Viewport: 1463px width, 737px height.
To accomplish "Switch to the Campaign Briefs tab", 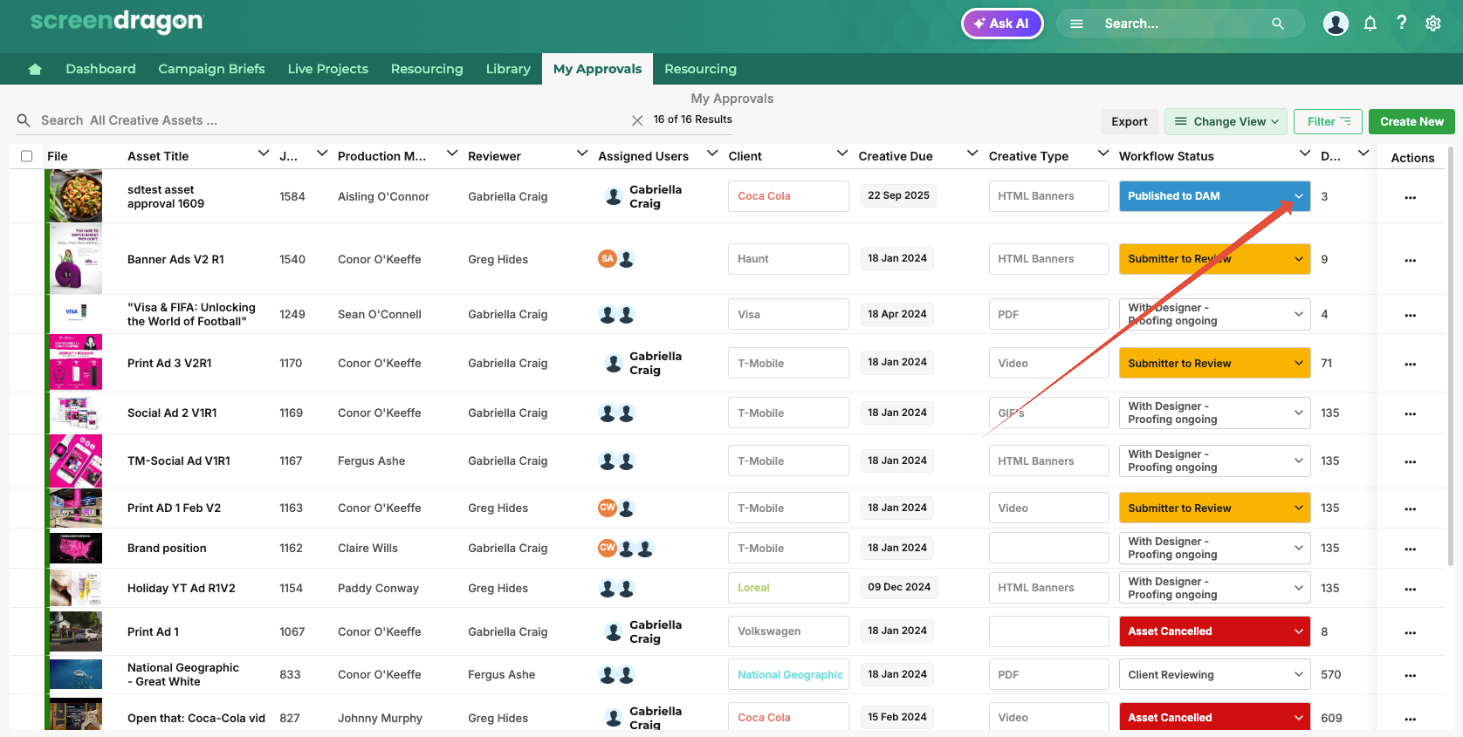I will click(211, 69).
